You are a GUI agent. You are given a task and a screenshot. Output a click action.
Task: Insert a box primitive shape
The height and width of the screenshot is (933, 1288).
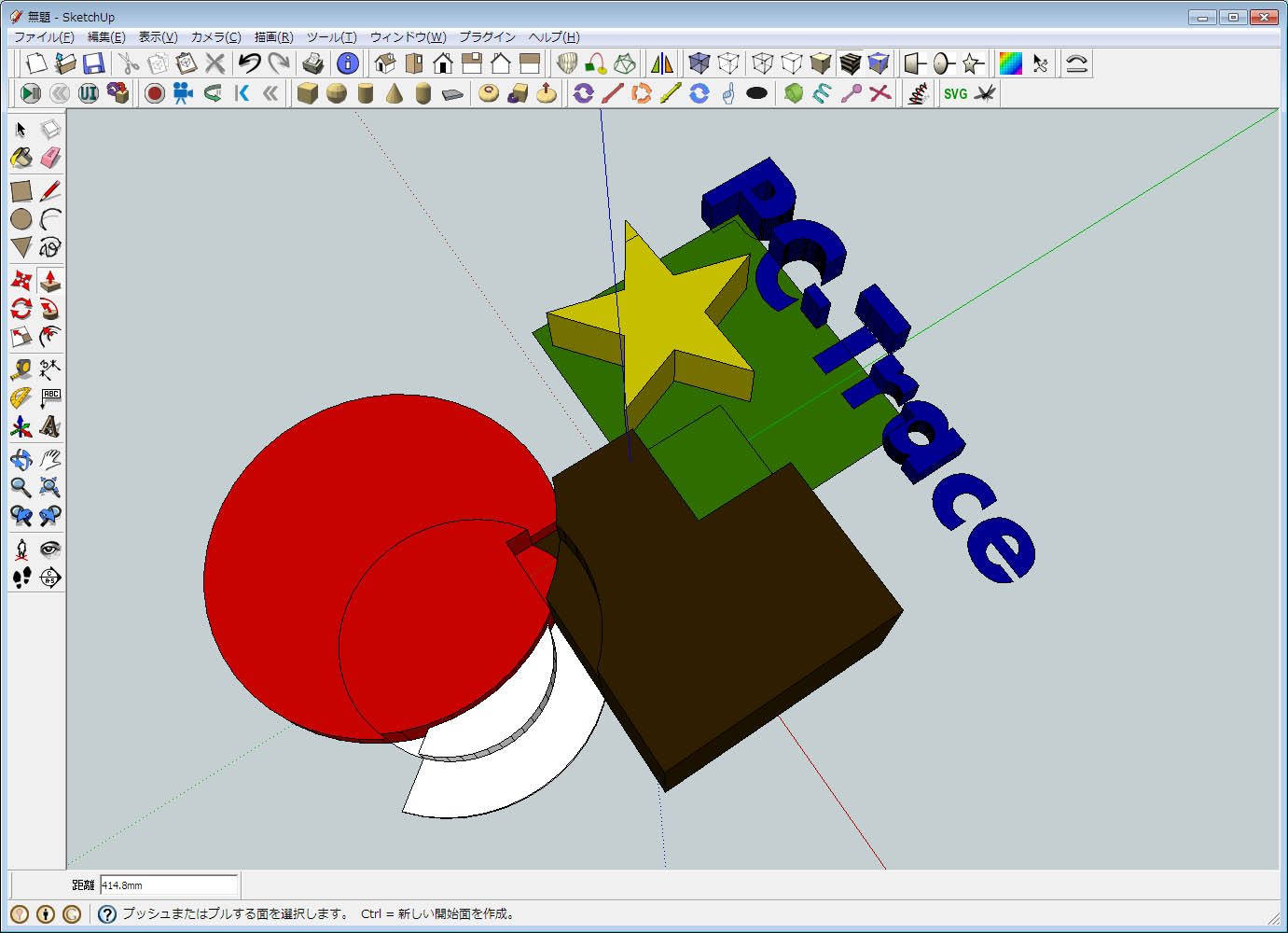point(308,93)
